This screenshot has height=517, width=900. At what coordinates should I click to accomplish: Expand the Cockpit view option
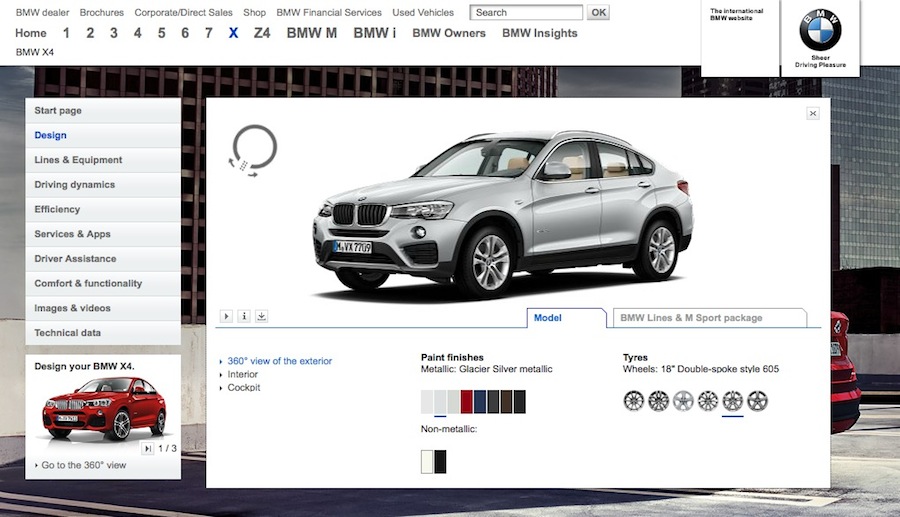tap(243, 387)
